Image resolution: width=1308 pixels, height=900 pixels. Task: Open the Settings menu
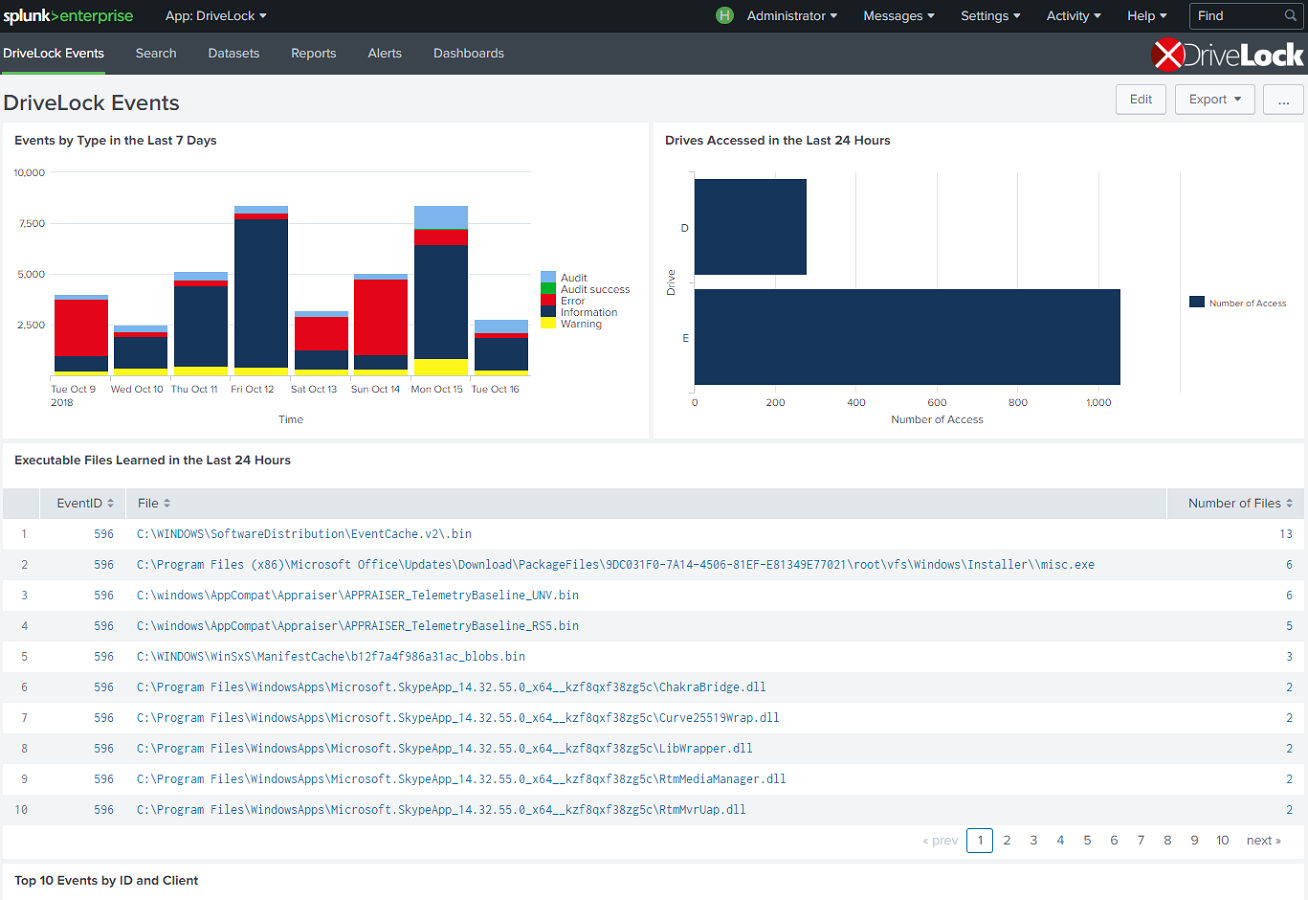tap(991, 16)
